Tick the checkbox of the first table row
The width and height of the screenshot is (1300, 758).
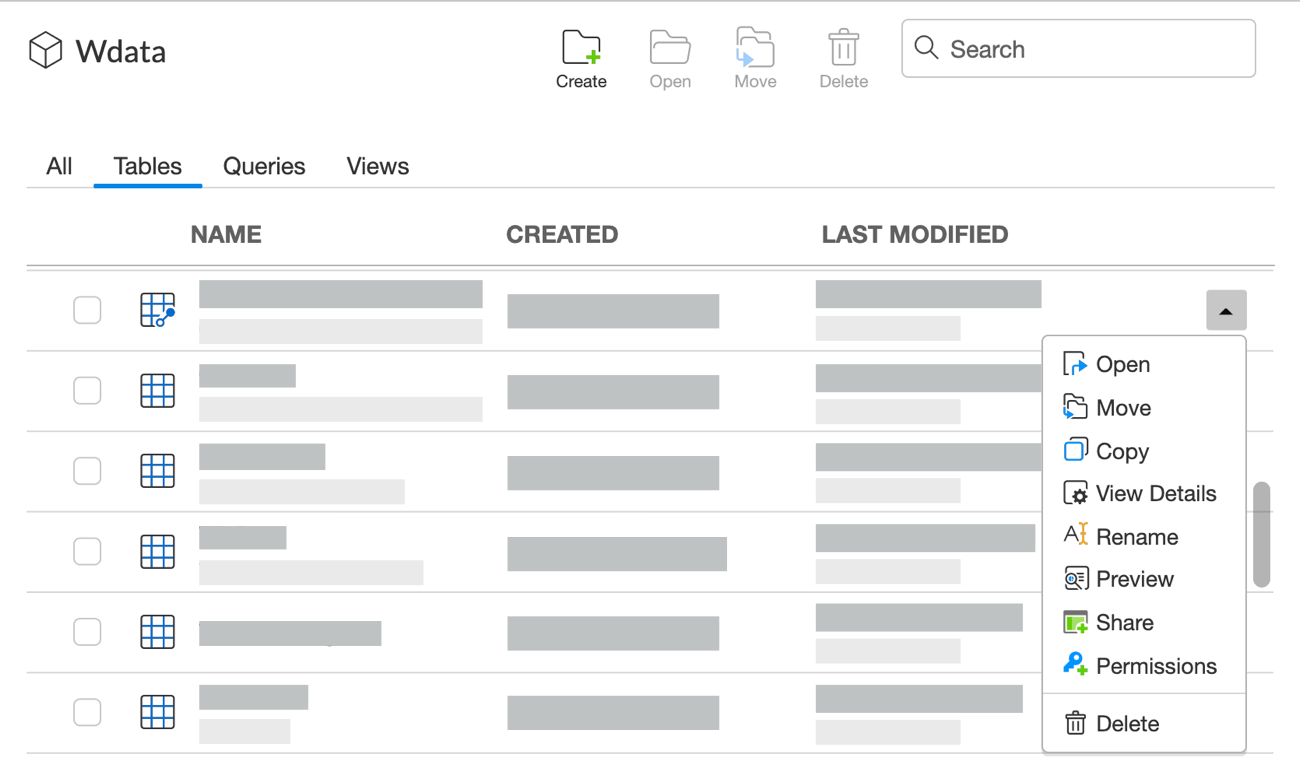click(x=87, y=310)
